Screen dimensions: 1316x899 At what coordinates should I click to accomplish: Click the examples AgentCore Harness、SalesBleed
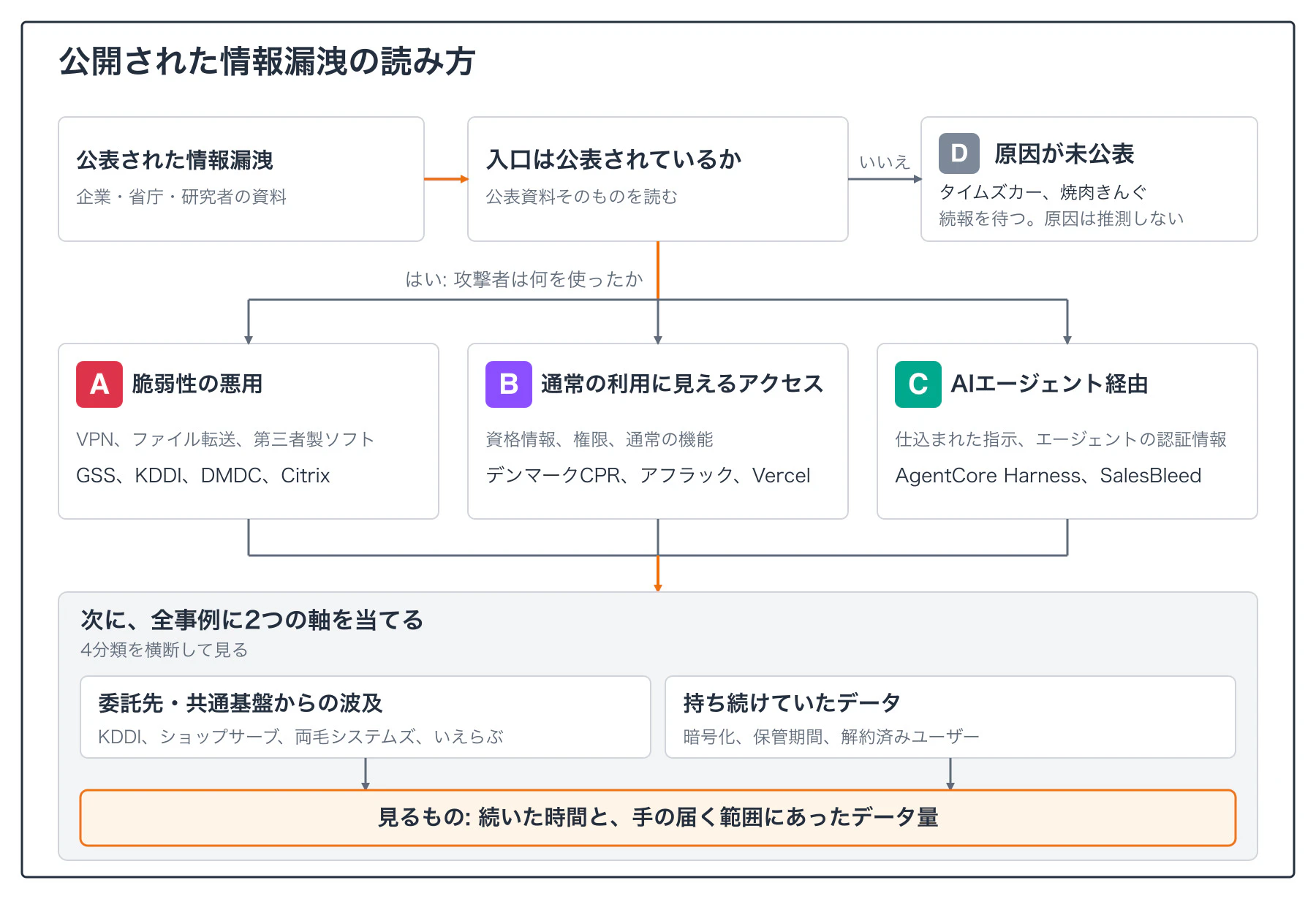tap(1048, 476)
